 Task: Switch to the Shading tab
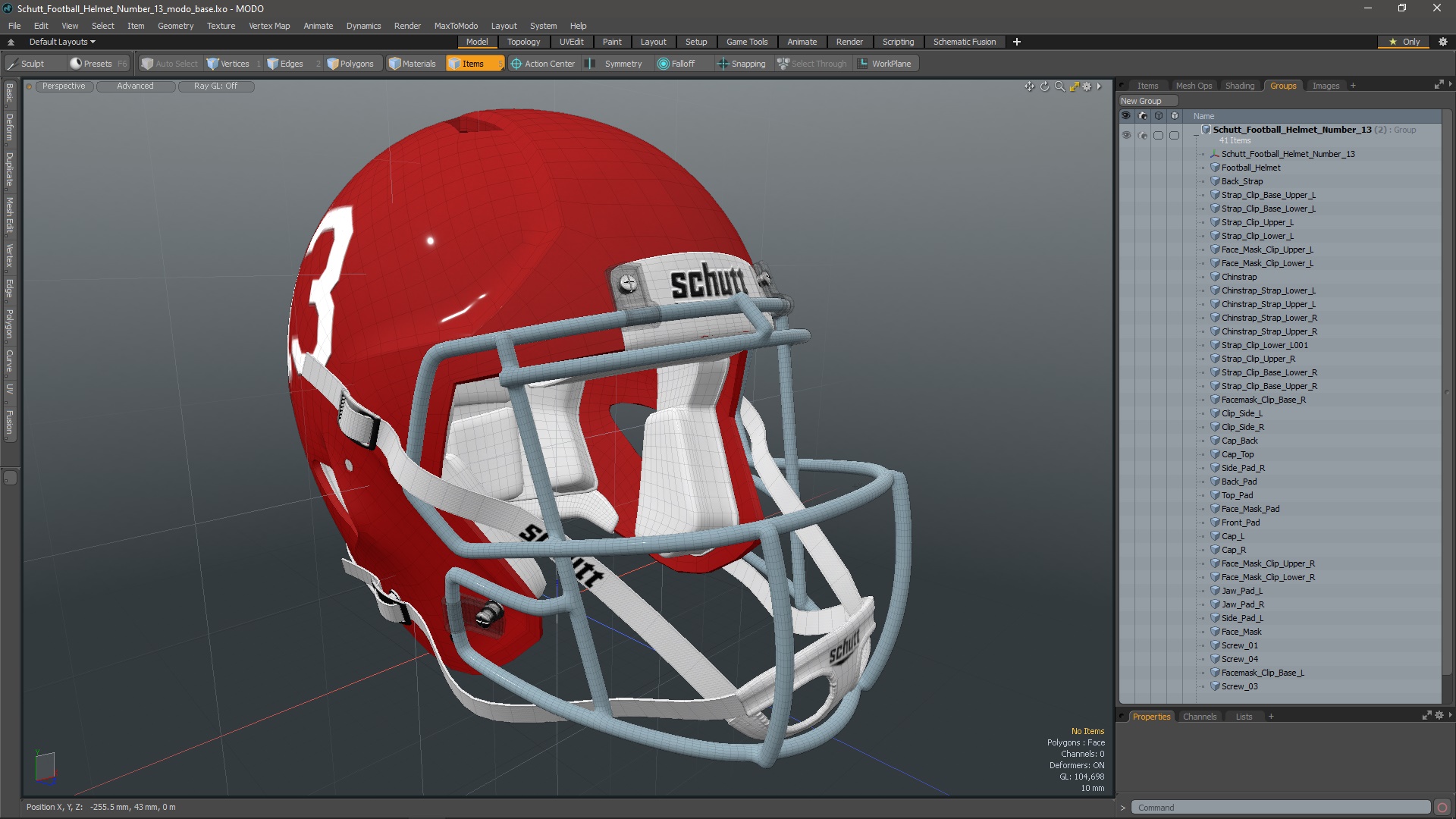pyautogui.click(x=1240, y=86)
